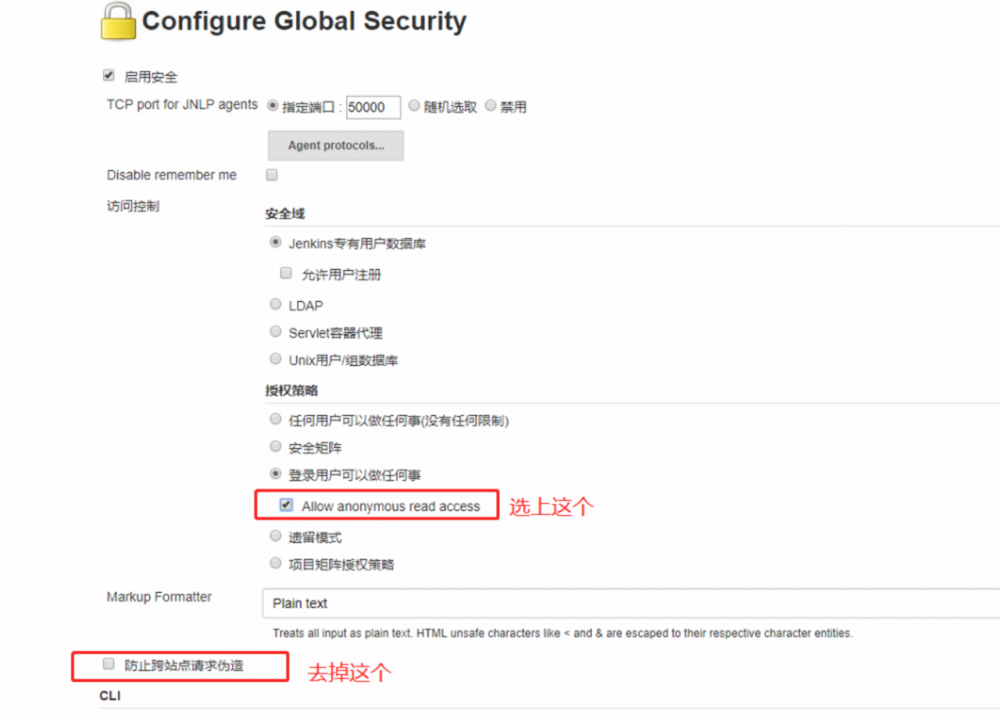This screenshot has width=1000, height=714.
Task: Toggle Allow anonymous read access
Action: click(x=287, y=506)
